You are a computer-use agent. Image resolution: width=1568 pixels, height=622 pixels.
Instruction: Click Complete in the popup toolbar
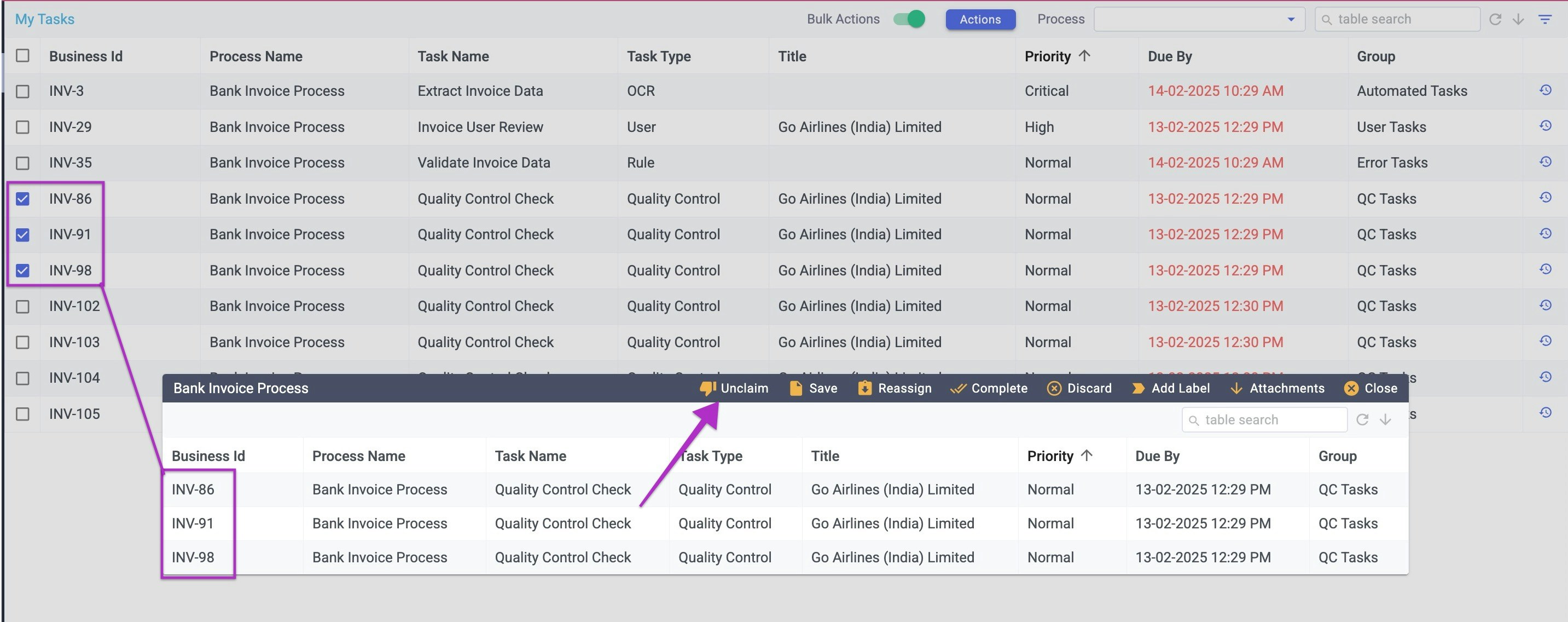coord(998,388)
